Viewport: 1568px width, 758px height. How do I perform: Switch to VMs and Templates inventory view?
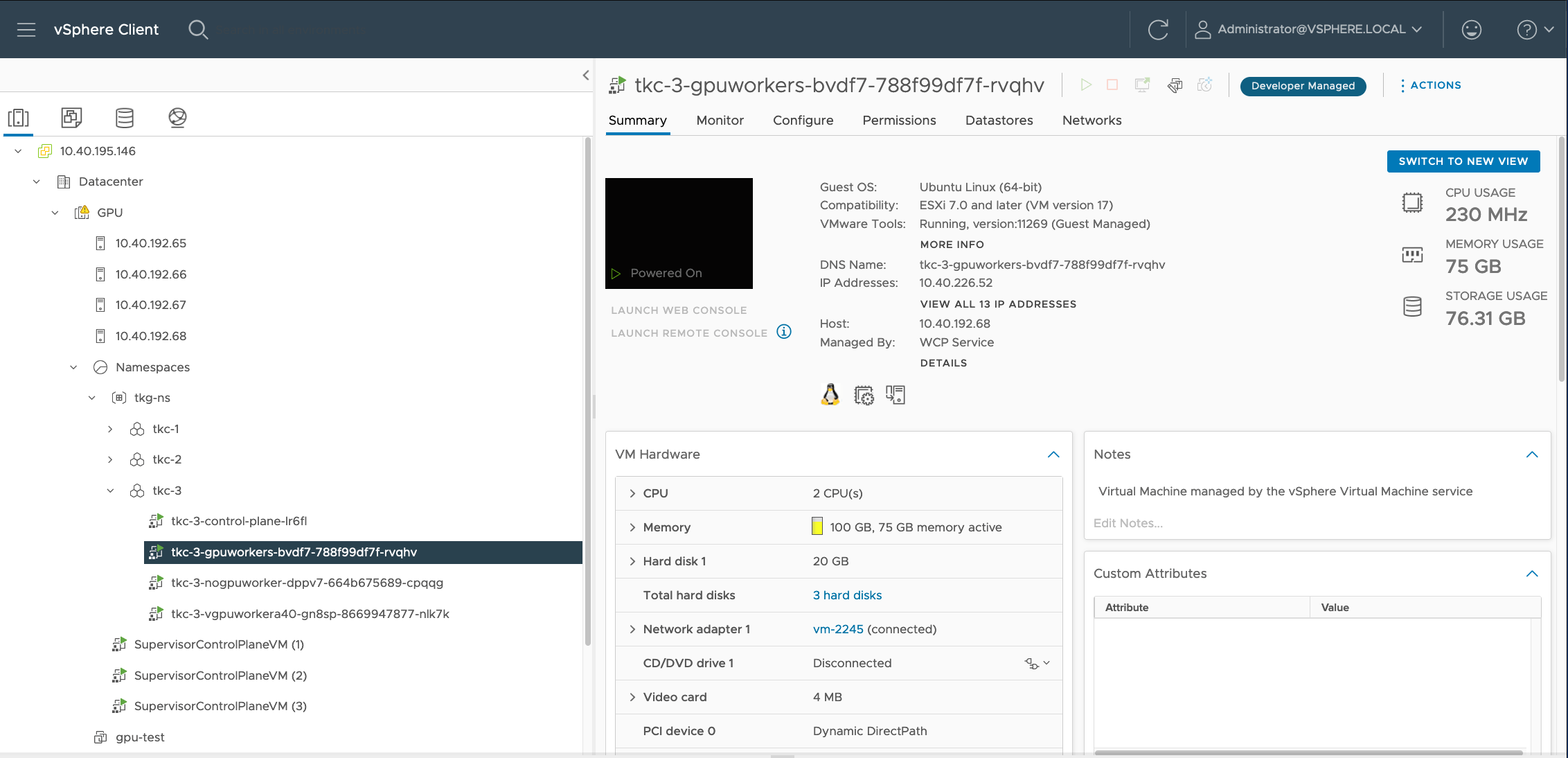tap(71, 118)
